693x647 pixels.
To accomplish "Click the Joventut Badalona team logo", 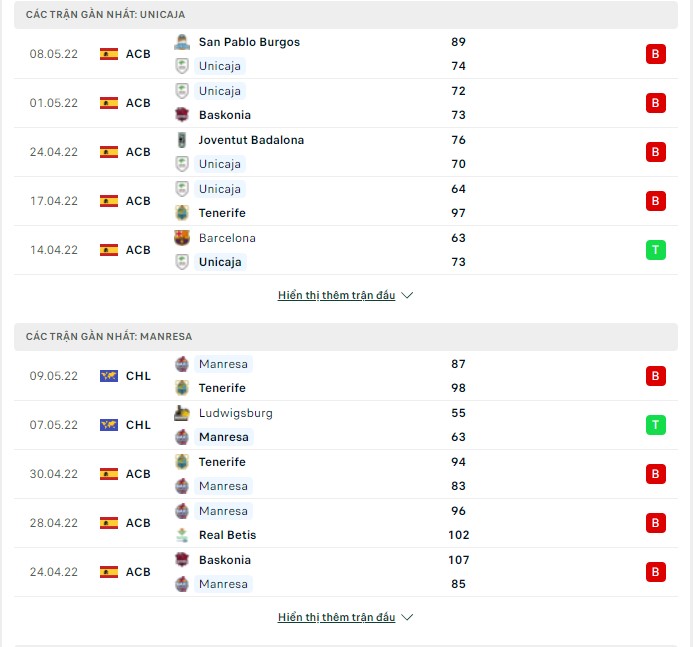I will point(182,140).
